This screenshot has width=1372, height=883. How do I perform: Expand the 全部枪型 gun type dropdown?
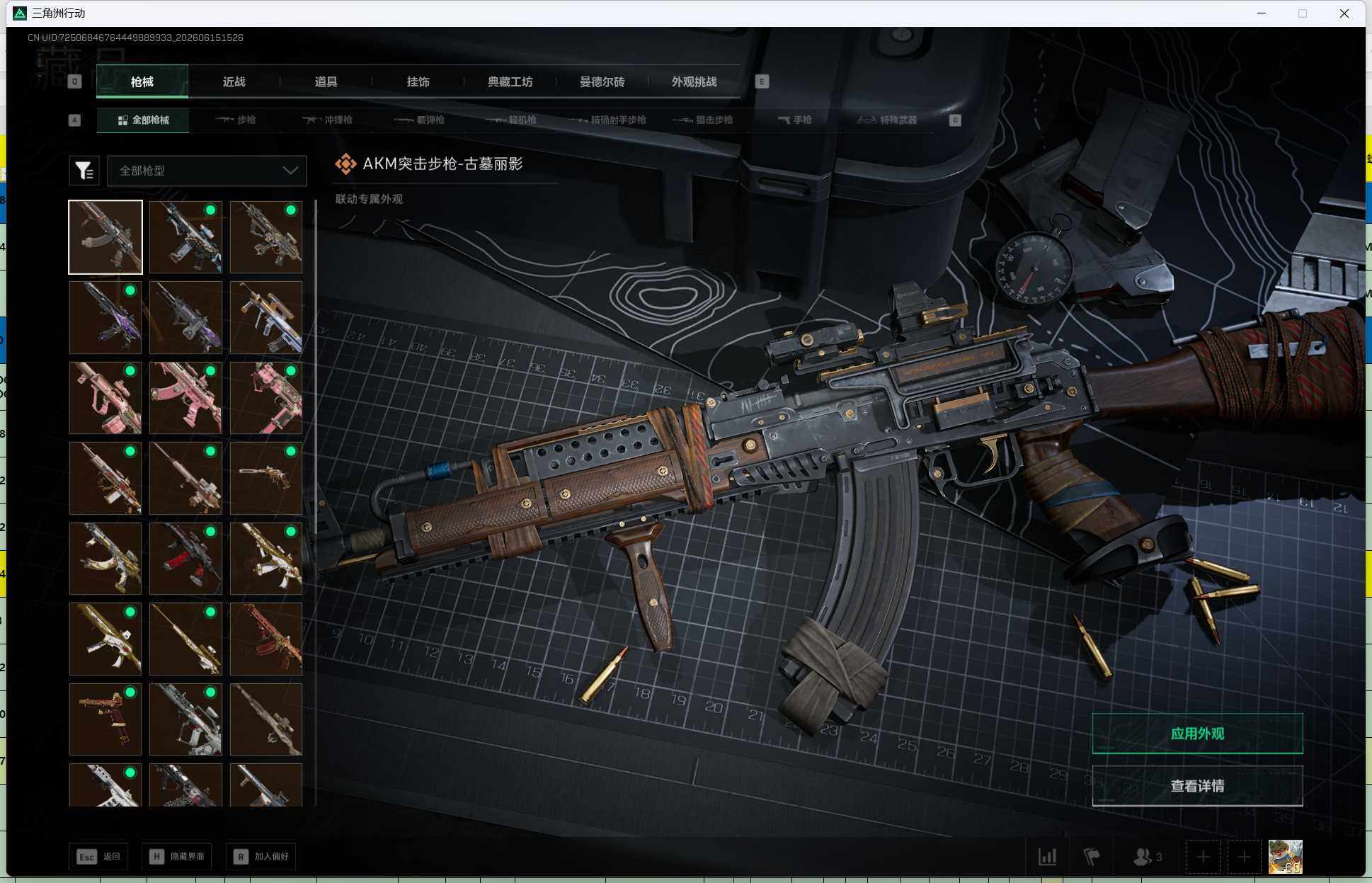point(207,171)
